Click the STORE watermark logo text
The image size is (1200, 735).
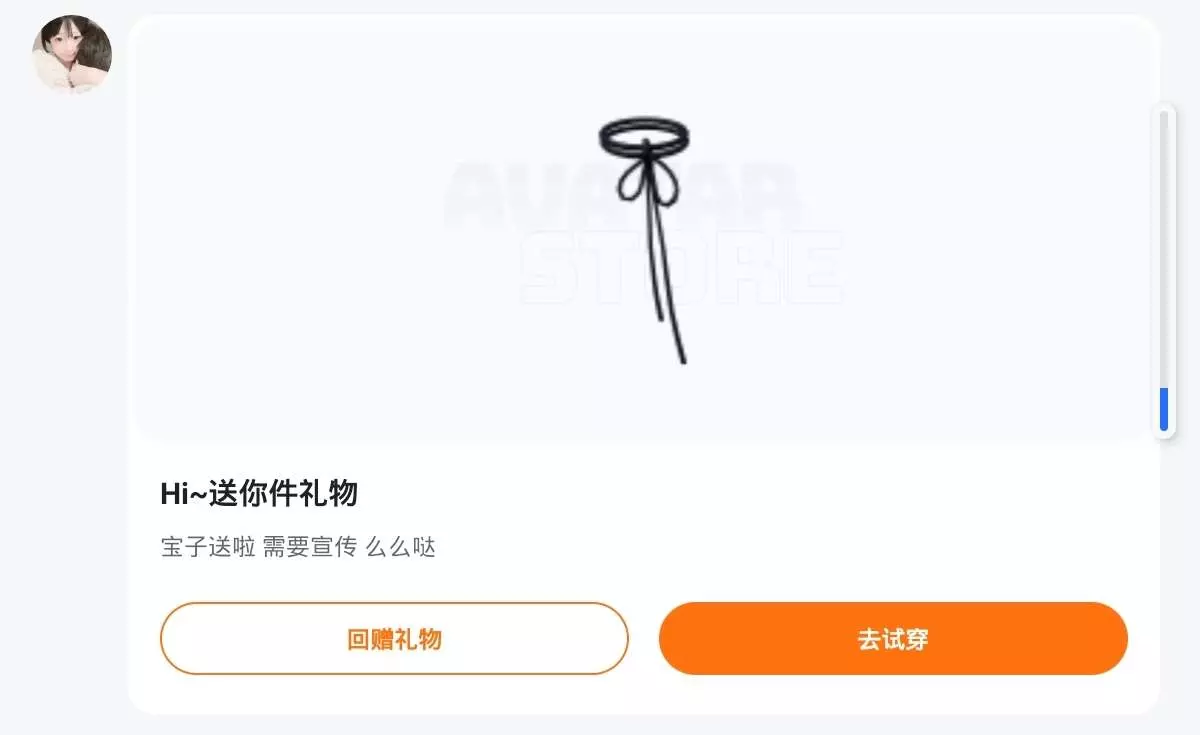(x=682, y=267)
